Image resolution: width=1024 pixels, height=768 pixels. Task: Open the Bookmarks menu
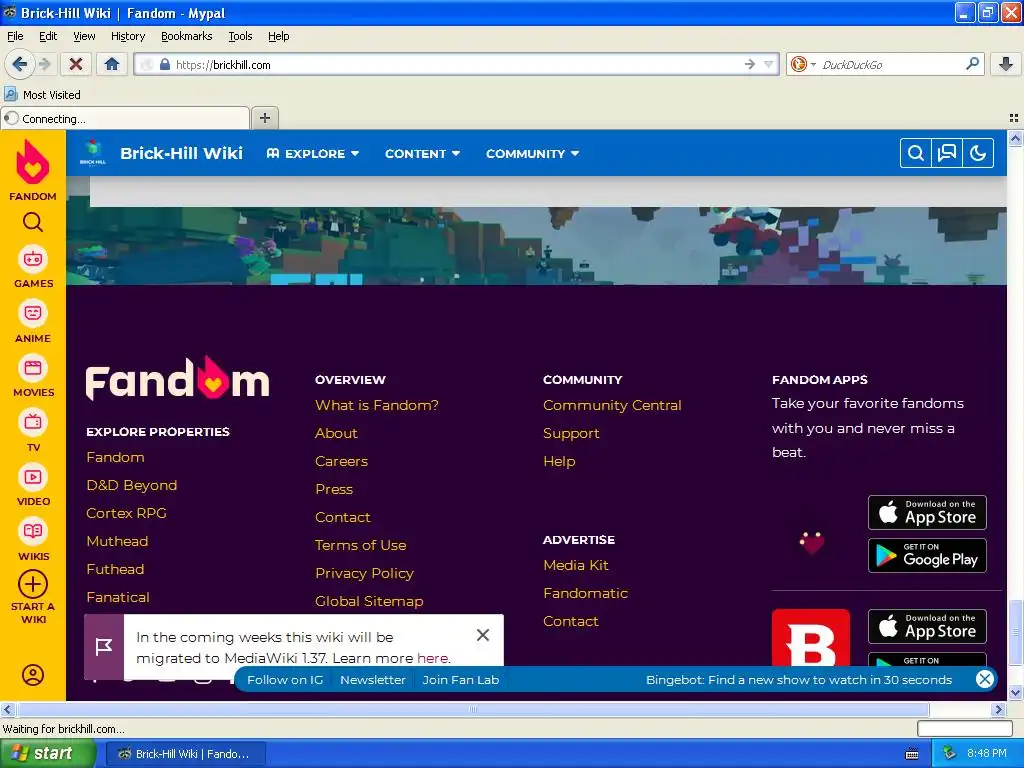click(187, 36)
